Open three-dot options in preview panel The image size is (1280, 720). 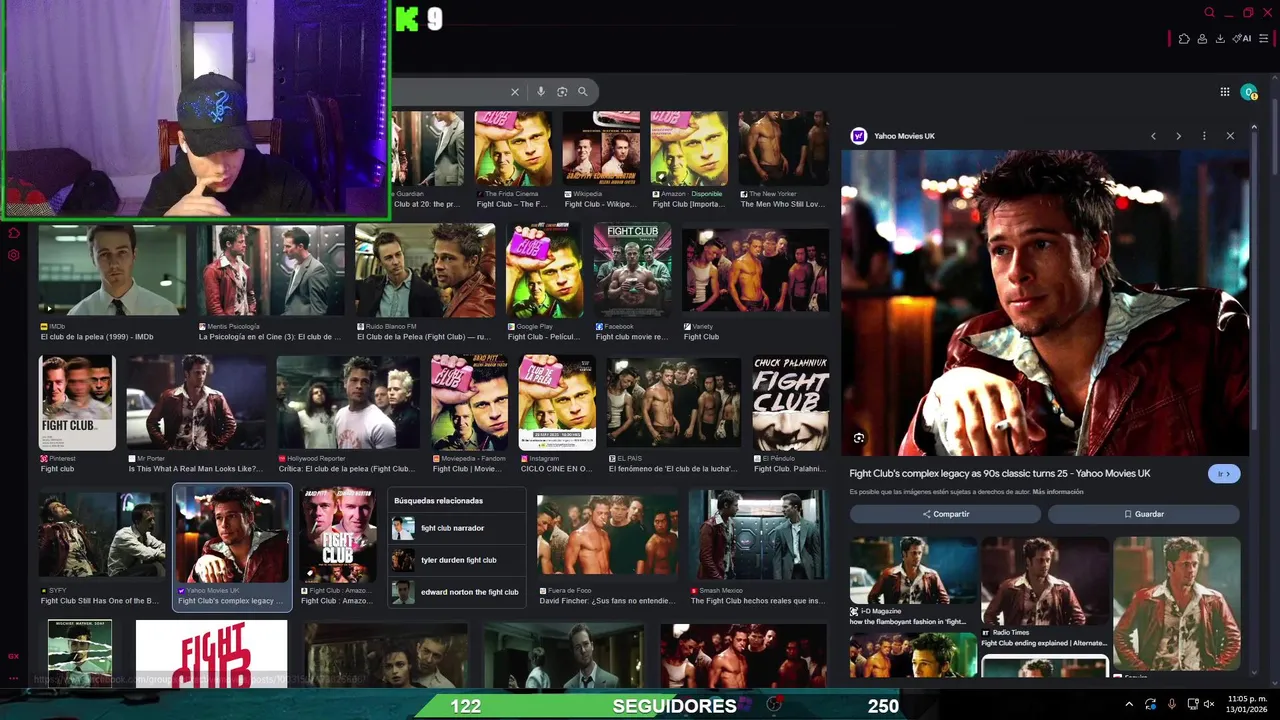coord(1204,136)
